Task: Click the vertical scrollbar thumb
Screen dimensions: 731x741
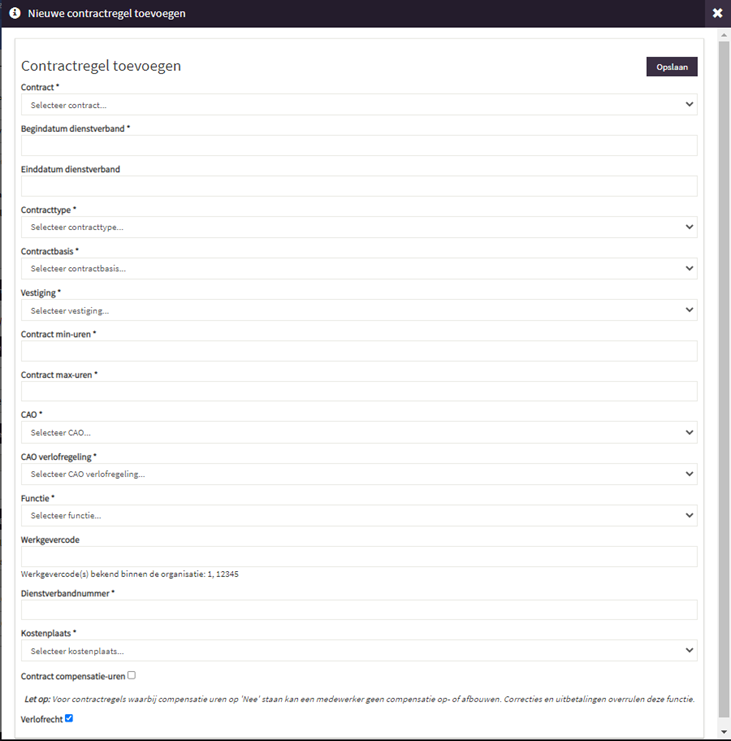Action: [x=724, y=379]
